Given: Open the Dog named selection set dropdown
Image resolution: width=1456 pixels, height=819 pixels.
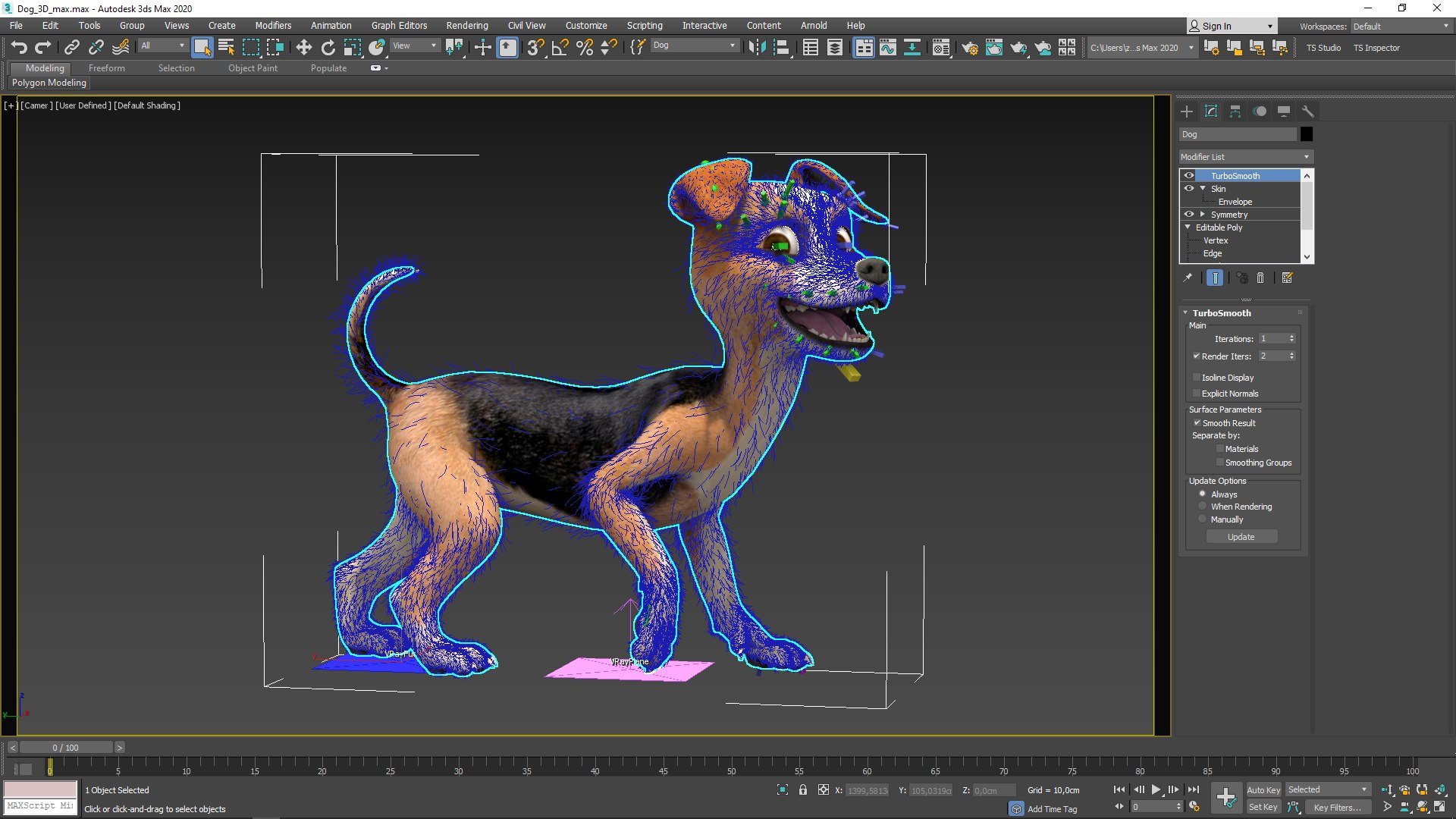Looking at the screenshot, I should click(694, 45).
